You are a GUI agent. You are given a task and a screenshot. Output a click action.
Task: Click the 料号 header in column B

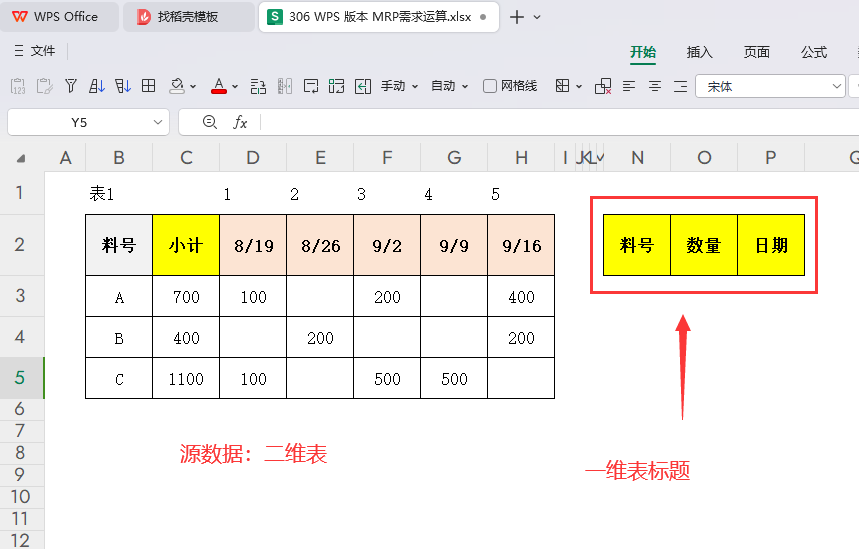[x=119, y=245]
